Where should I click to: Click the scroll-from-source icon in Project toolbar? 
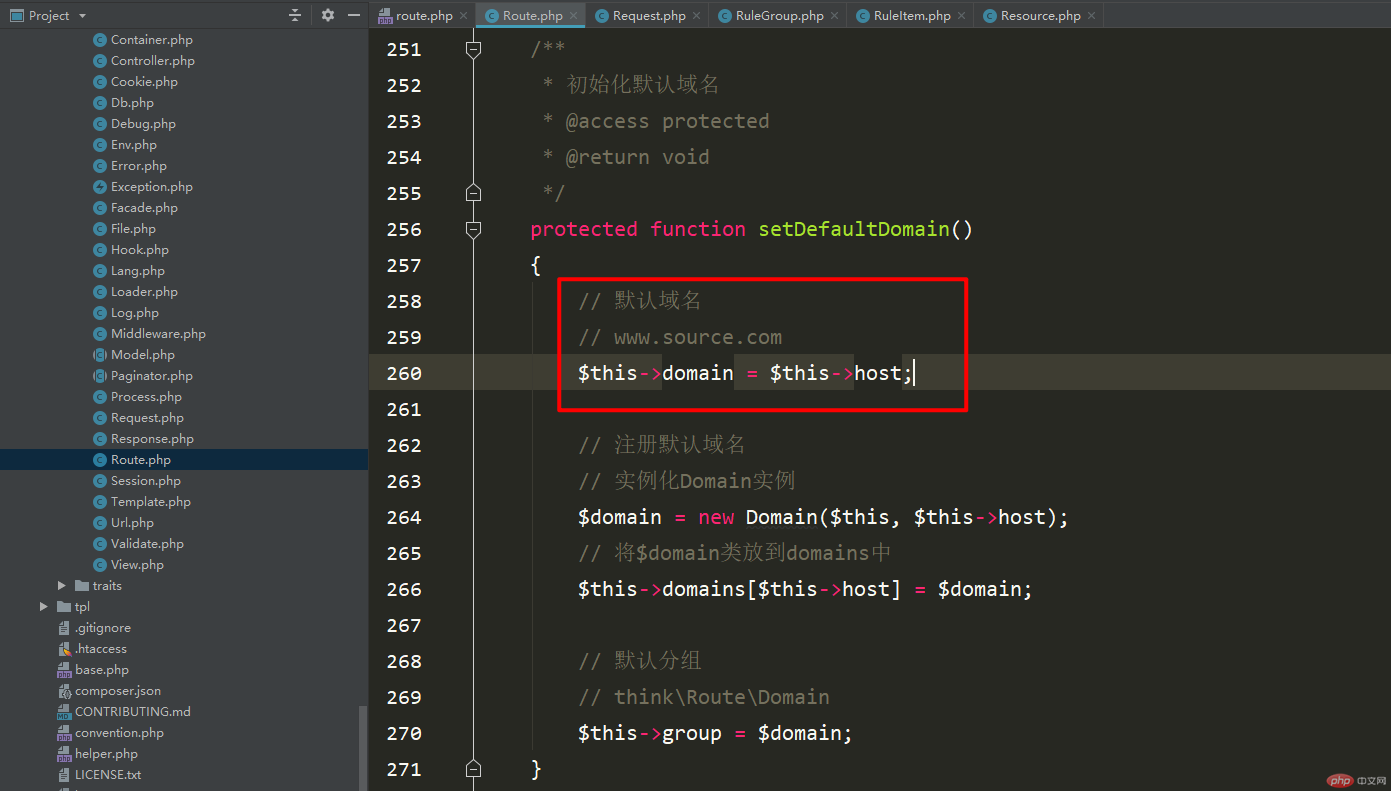[x=295, y=15]
